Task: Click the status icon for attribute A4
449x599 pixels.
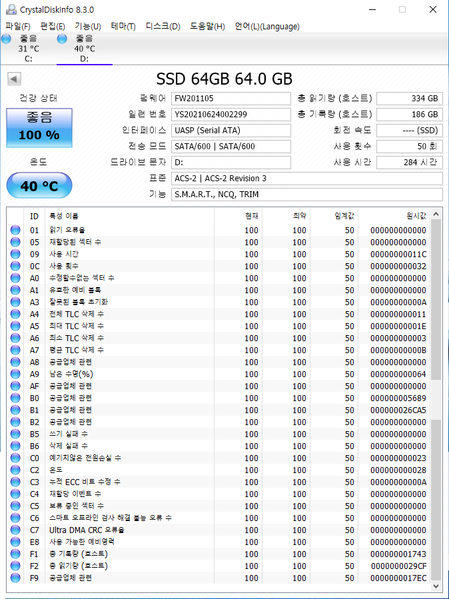Action: pyautogui.click(x=15, y=314)
